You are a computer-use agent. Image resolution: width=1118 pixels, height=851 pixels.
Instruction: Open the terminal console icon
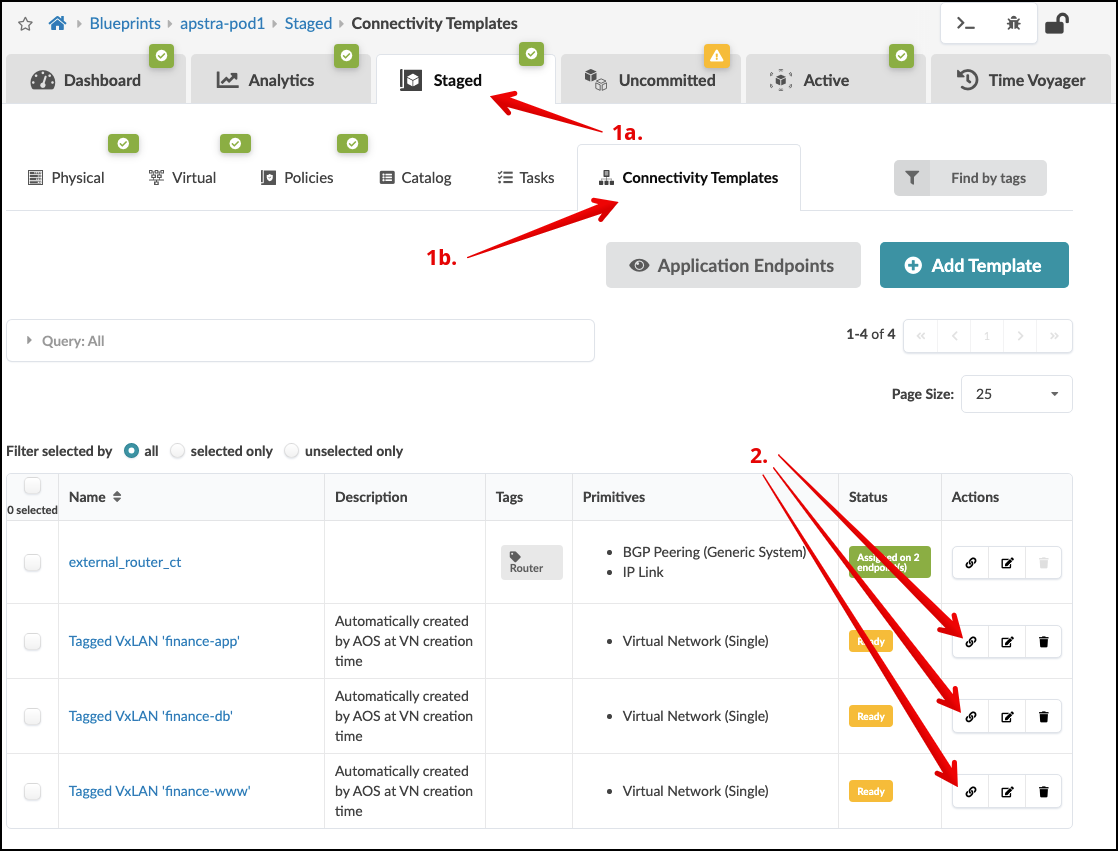click(966, 24)
